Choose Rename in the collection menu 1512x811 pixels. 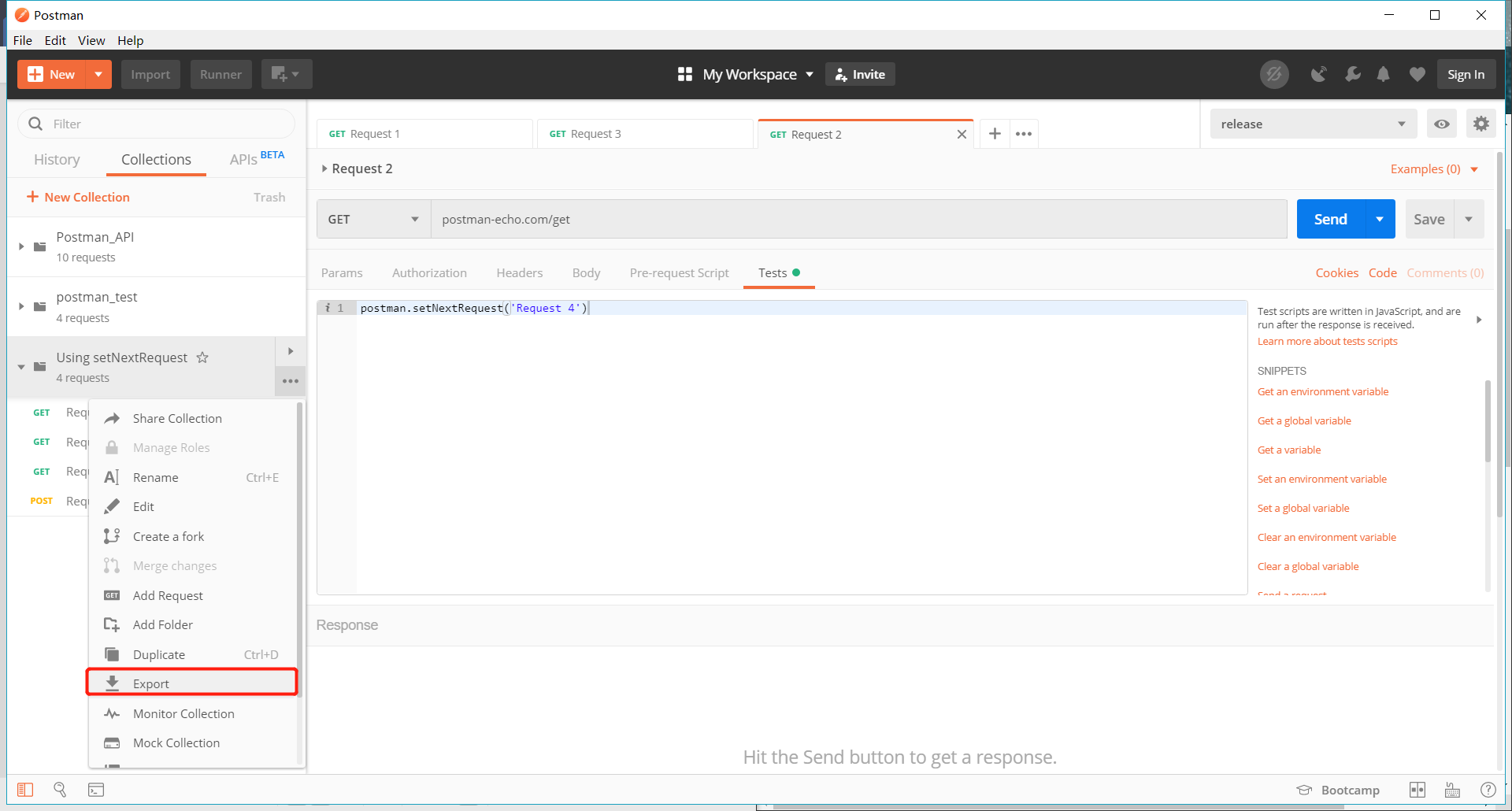coord(156,477)
